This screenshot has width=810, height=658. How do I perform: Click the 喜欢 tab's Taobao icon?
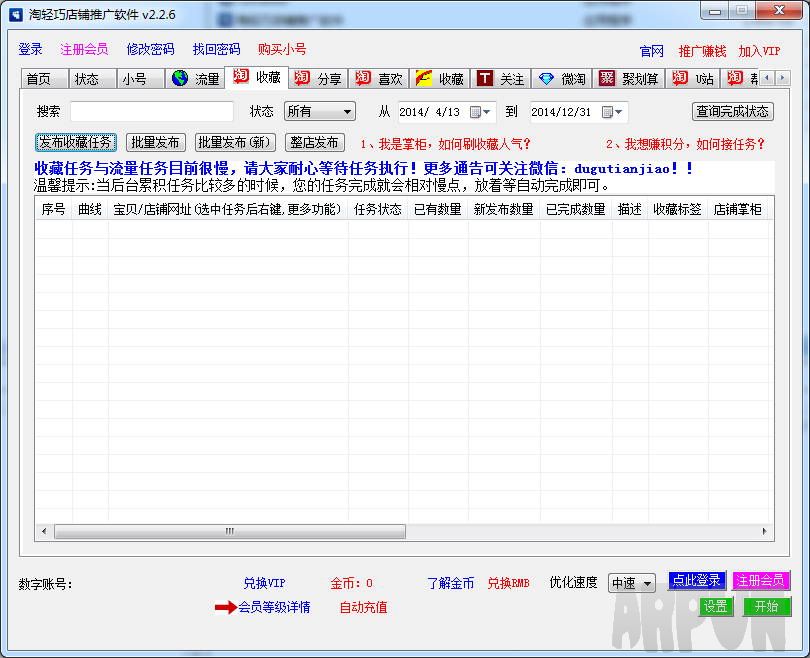pos(362,79)
